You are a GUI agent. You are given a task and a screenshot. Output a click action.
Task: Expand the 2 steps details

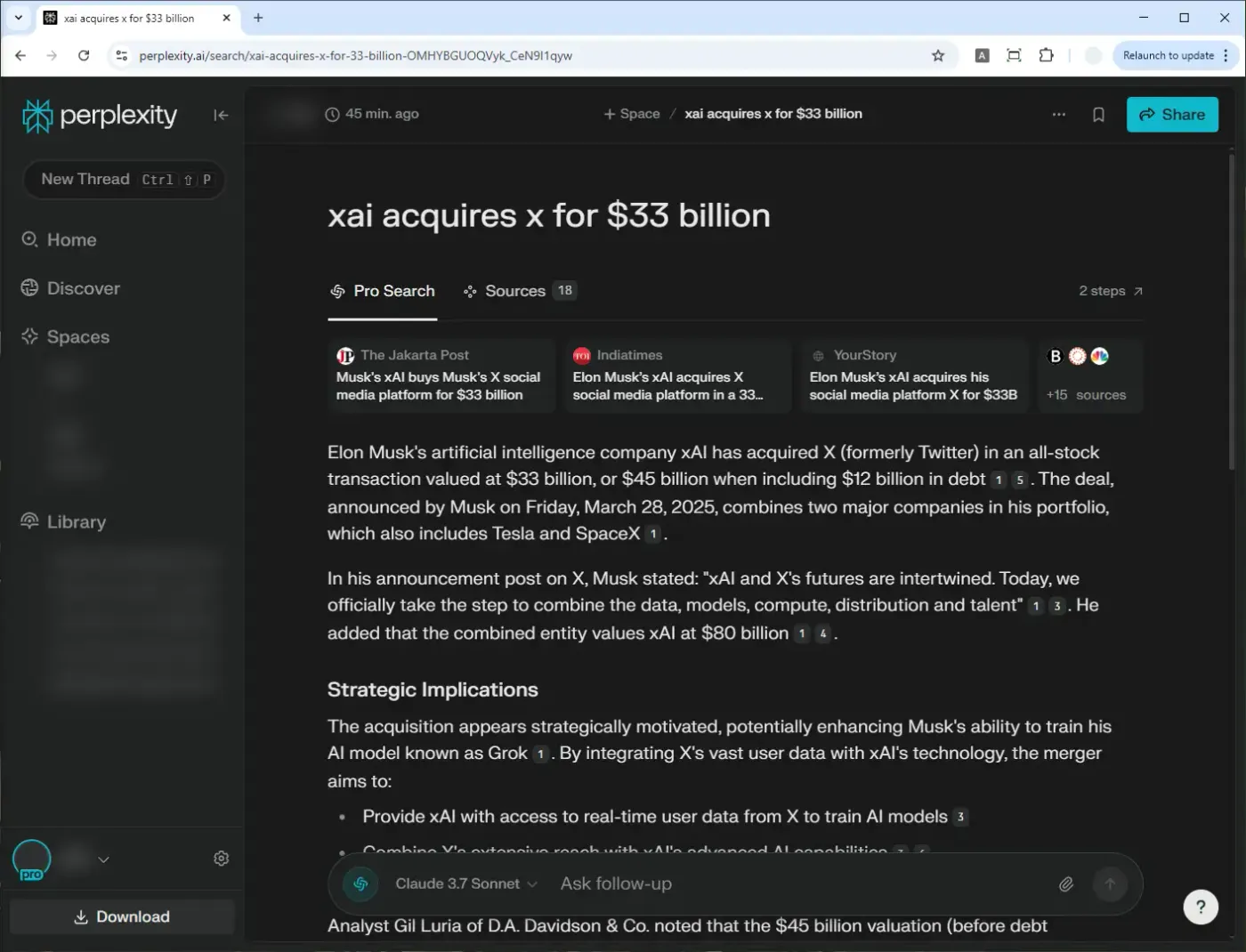[1111, 291]
